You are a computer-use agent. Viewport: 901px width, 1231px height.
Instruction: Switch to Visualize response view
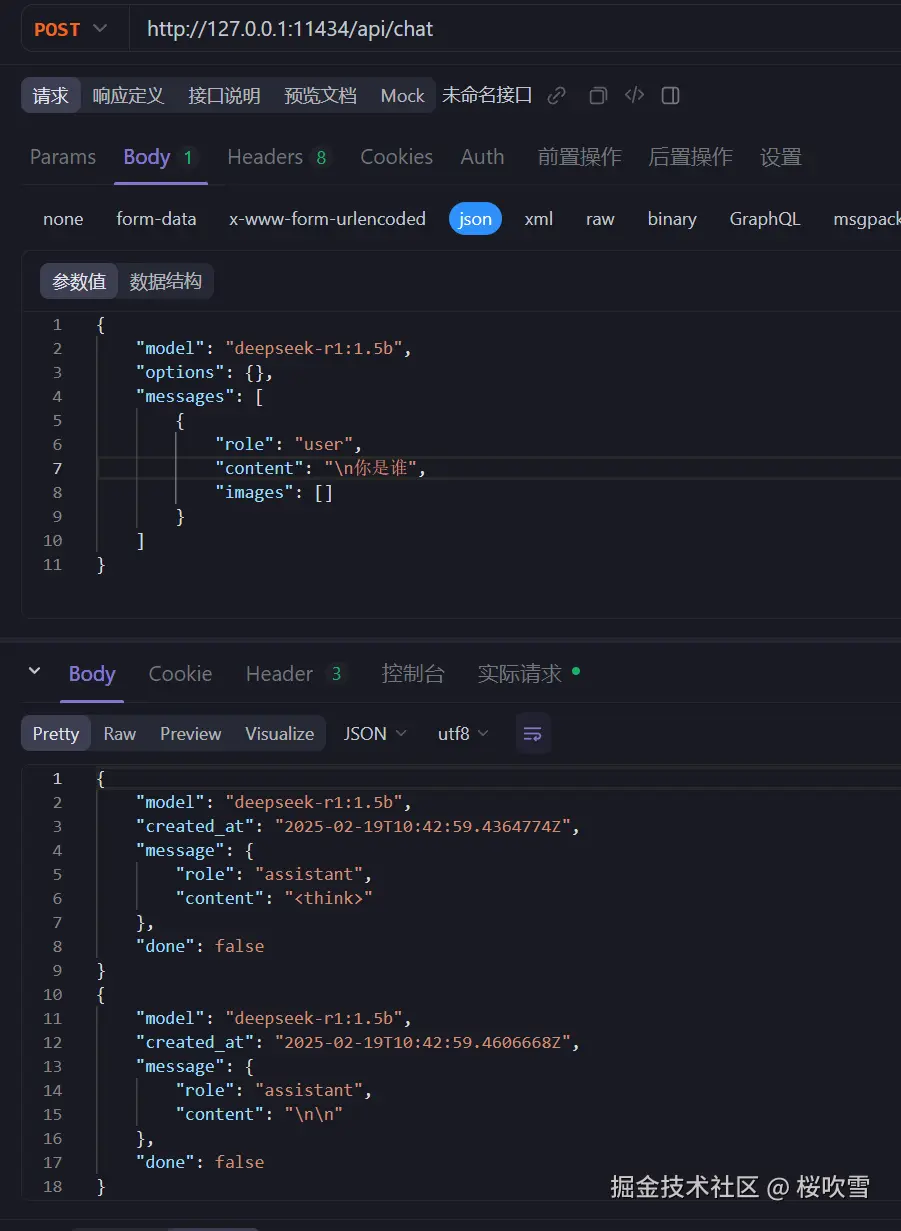pyautogui.click(x=280, y=733)
